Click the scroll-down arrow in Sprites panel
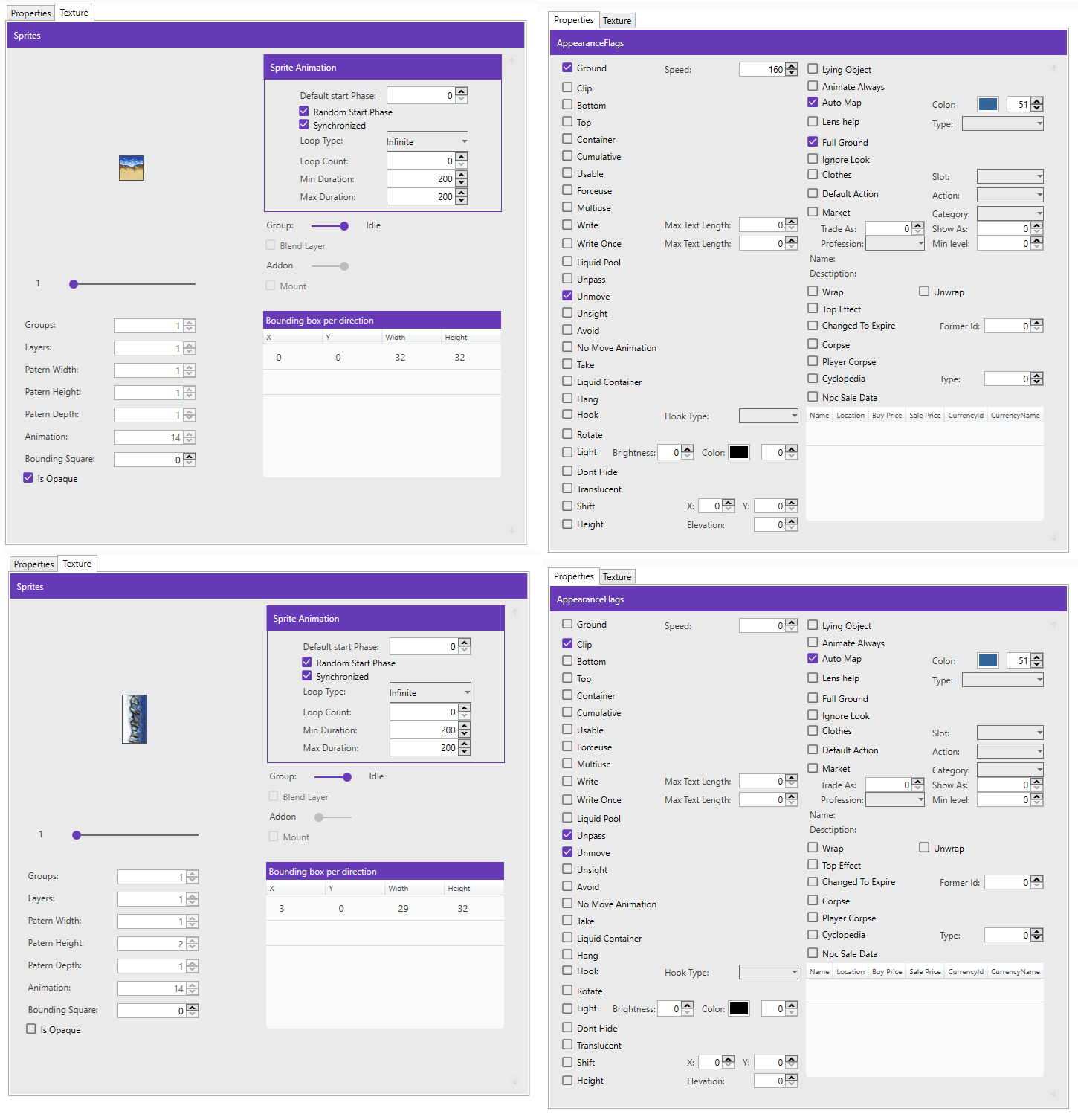 (512, 530)
